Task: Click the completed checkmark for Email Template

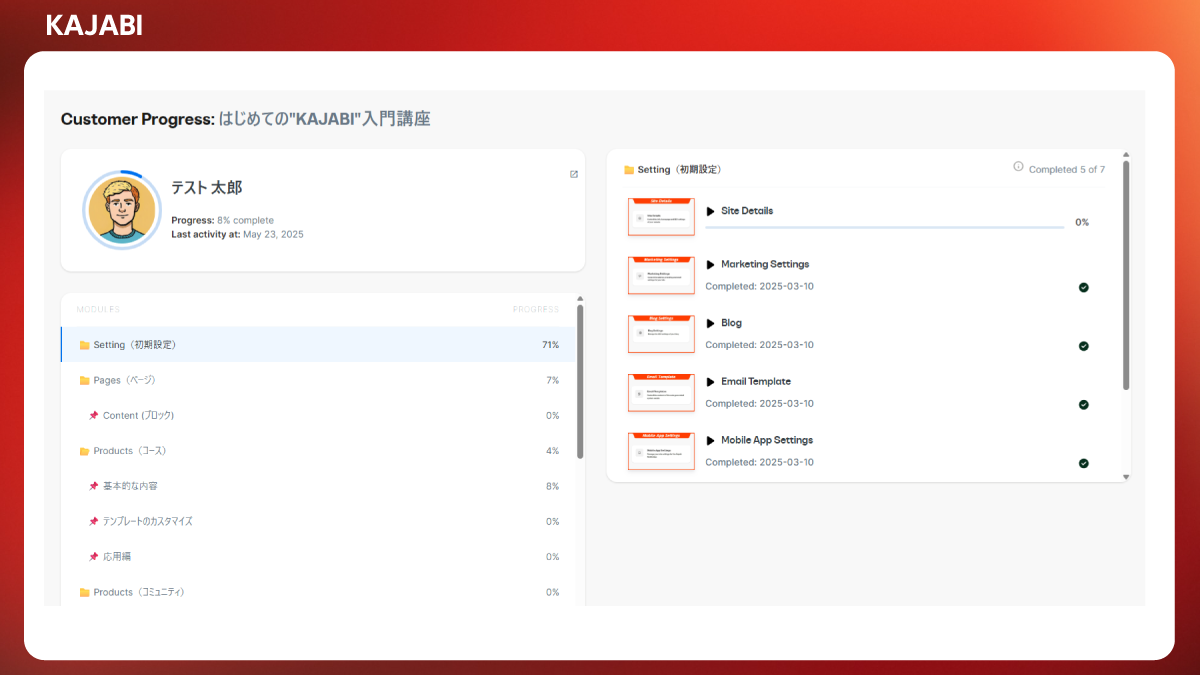Action: [1083, 405]
